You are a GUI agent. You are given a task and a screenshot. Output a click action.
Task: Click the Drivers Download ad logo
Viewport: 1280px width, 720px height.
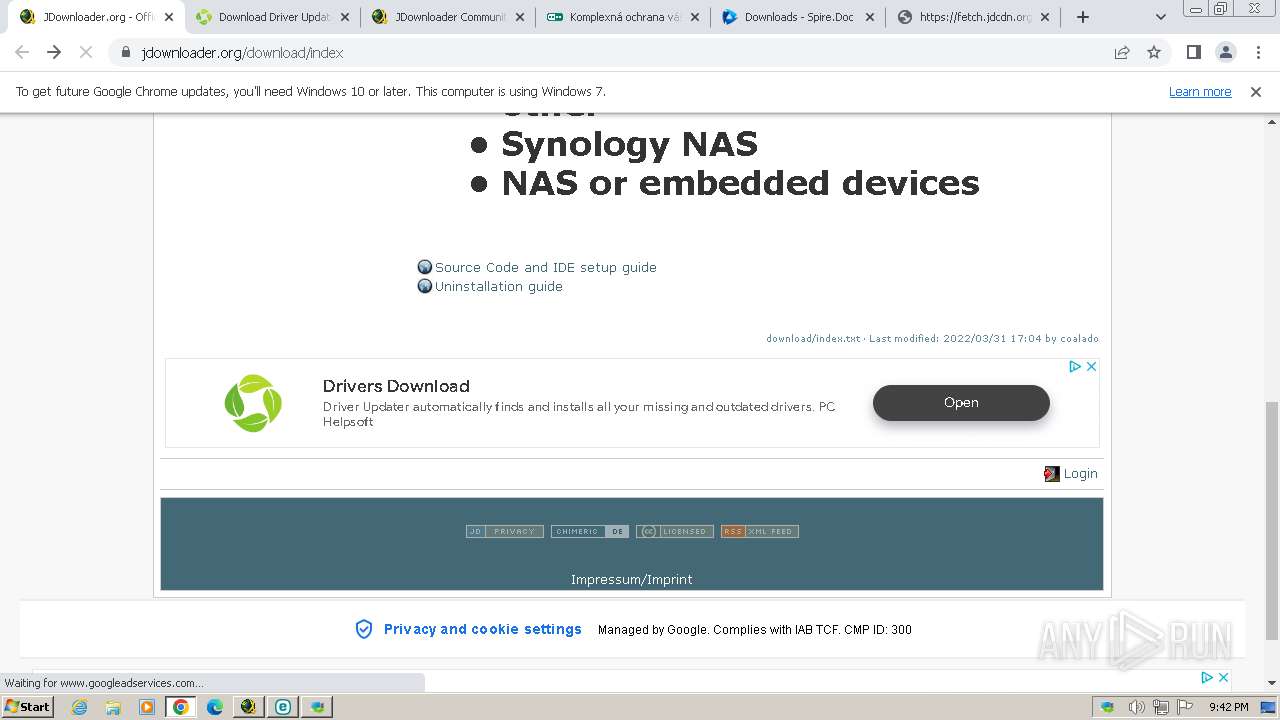pos(253,403)
